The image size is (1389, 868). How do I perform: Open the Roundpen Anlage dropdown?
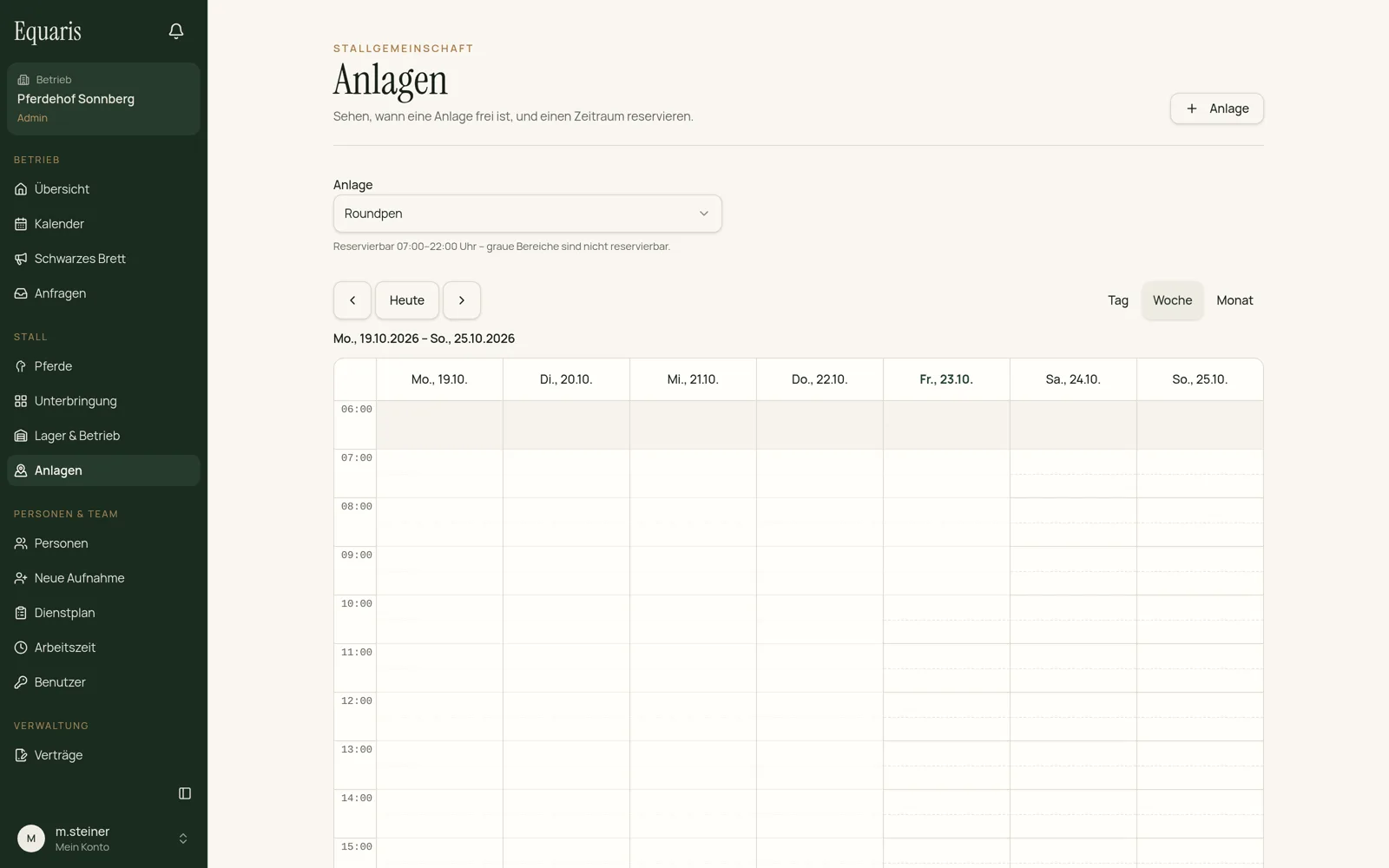pos(528,214)
